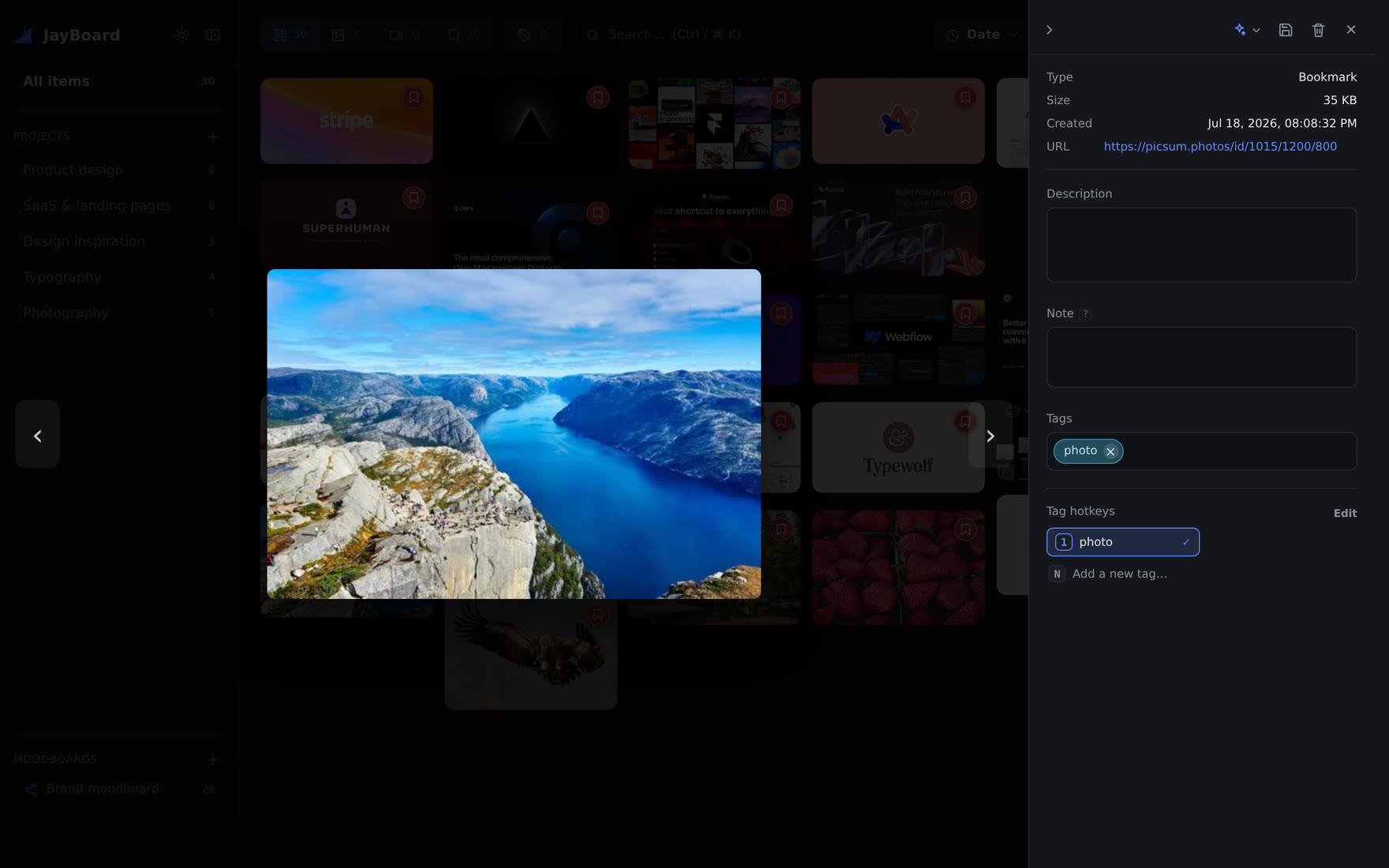
Task: Add a new moodboard with the plus icon
Action: point(213,759)
